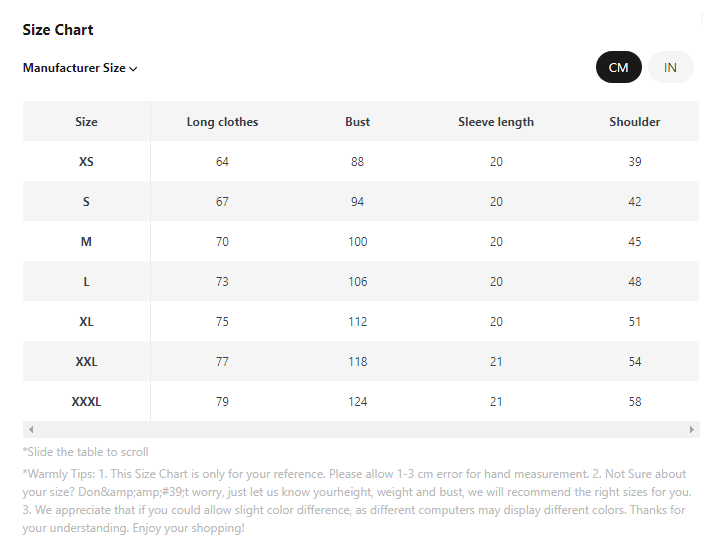Screen dimensions: 703x542
Task: Click the L size row label
Action: coord(86,281)
